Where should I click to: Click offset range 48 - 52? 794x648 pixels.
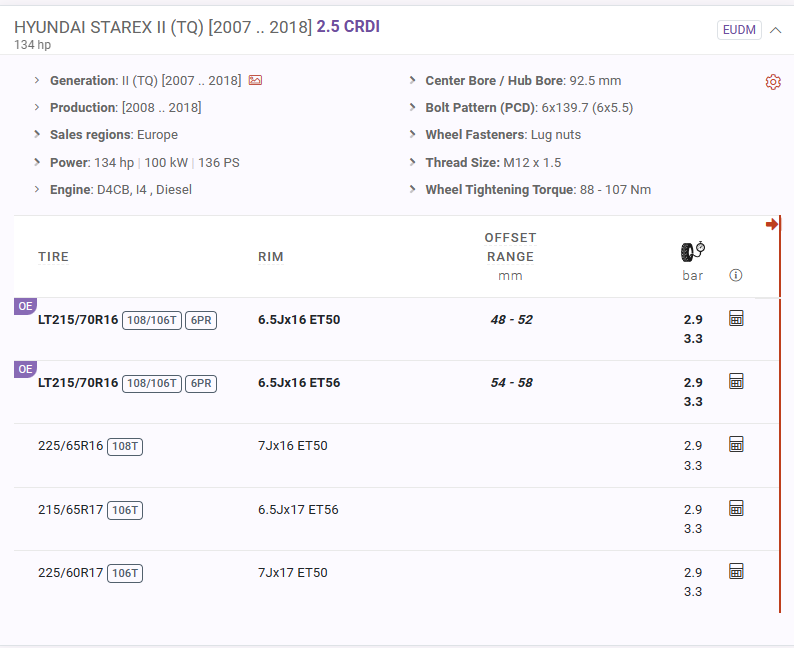click(511, 319)
